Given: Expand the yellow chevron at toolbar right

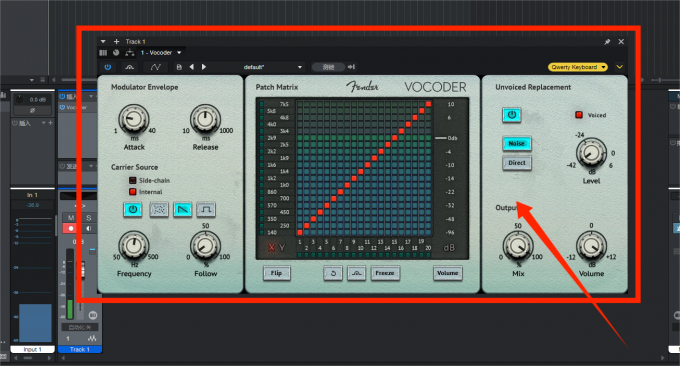Looking at the screenshot, I should point(620,67).
